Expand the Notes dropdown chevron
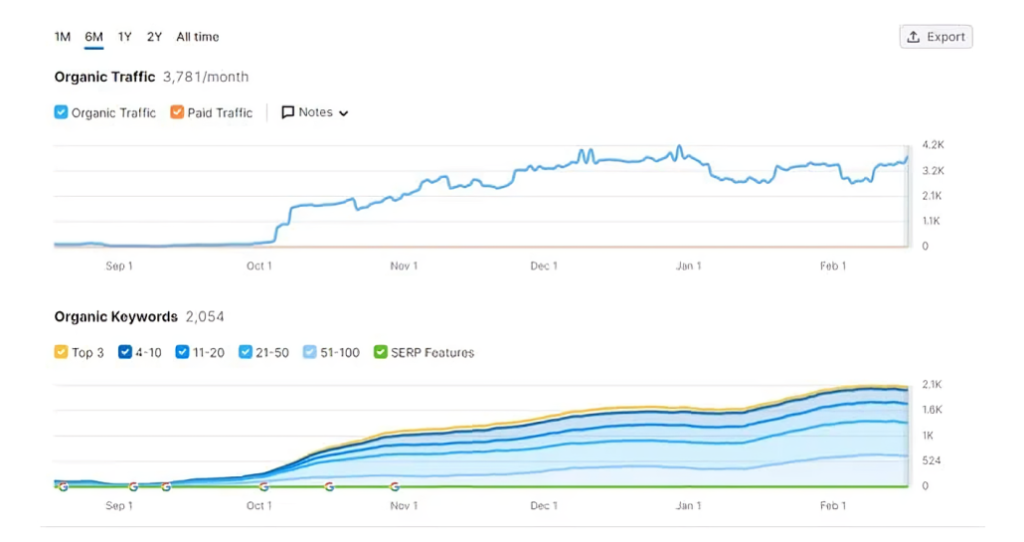 (344, 114)
